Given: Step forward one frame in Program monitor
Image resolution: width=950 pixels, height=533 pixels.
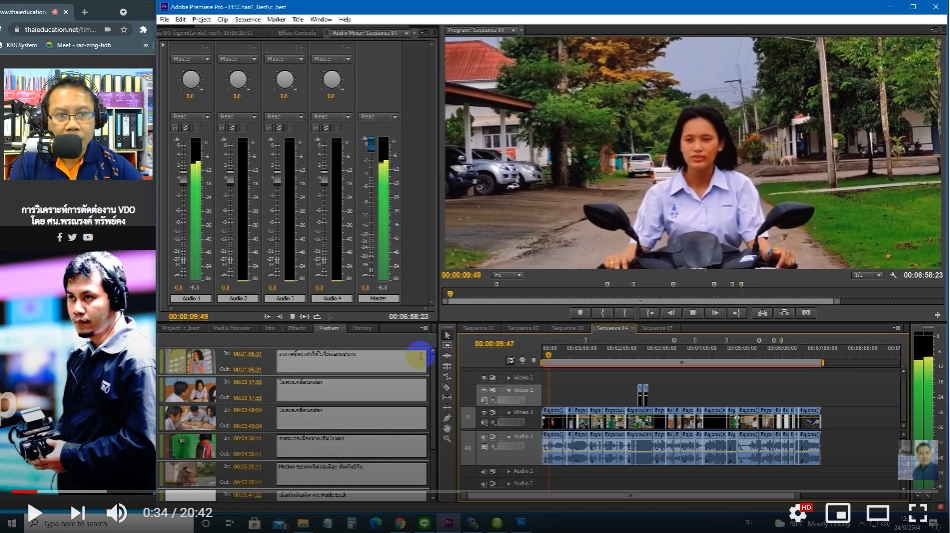Looking at the screenshot, I should pos(715,313).
